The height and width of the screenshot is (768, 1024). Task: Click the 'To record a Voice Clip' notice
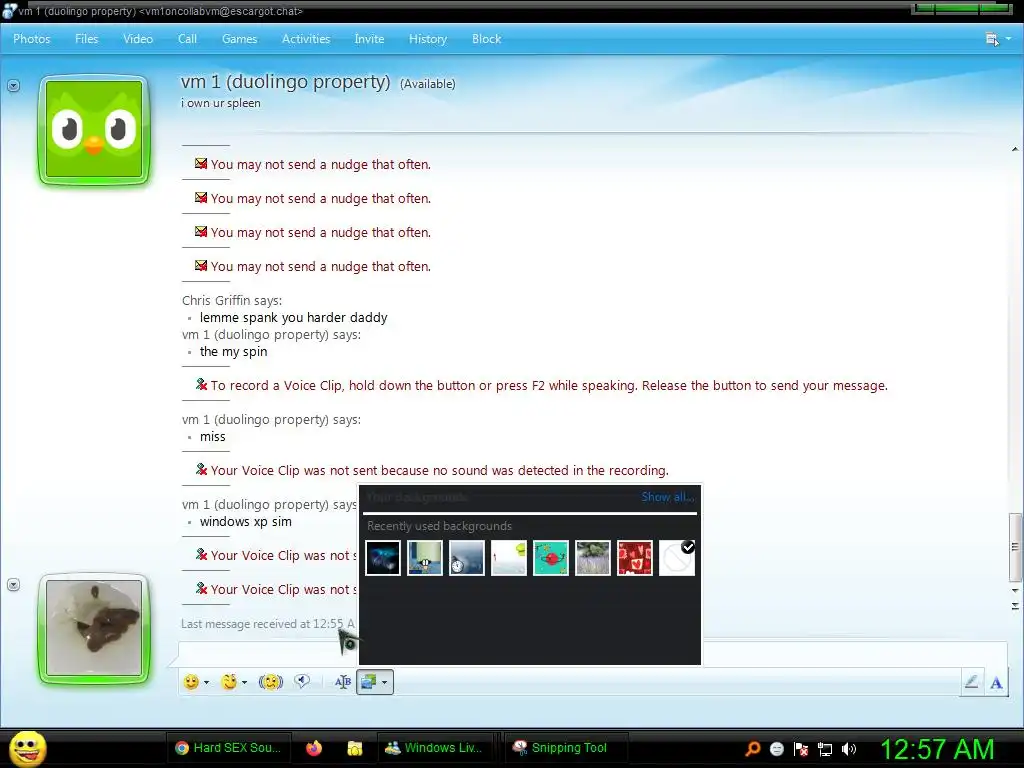coord(549,385)
